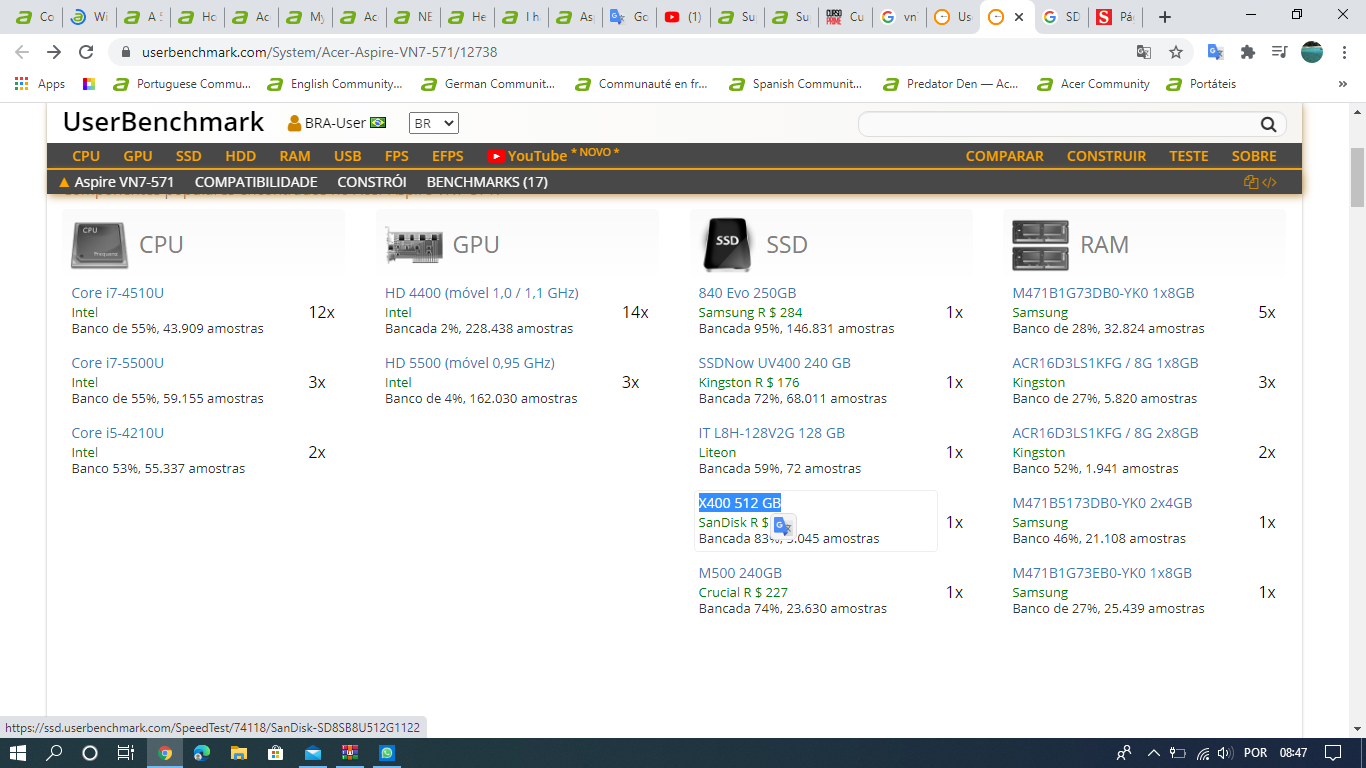Close the active browser tab
Viewport: 1366px width, 768px height.
tap(1018, 17)
